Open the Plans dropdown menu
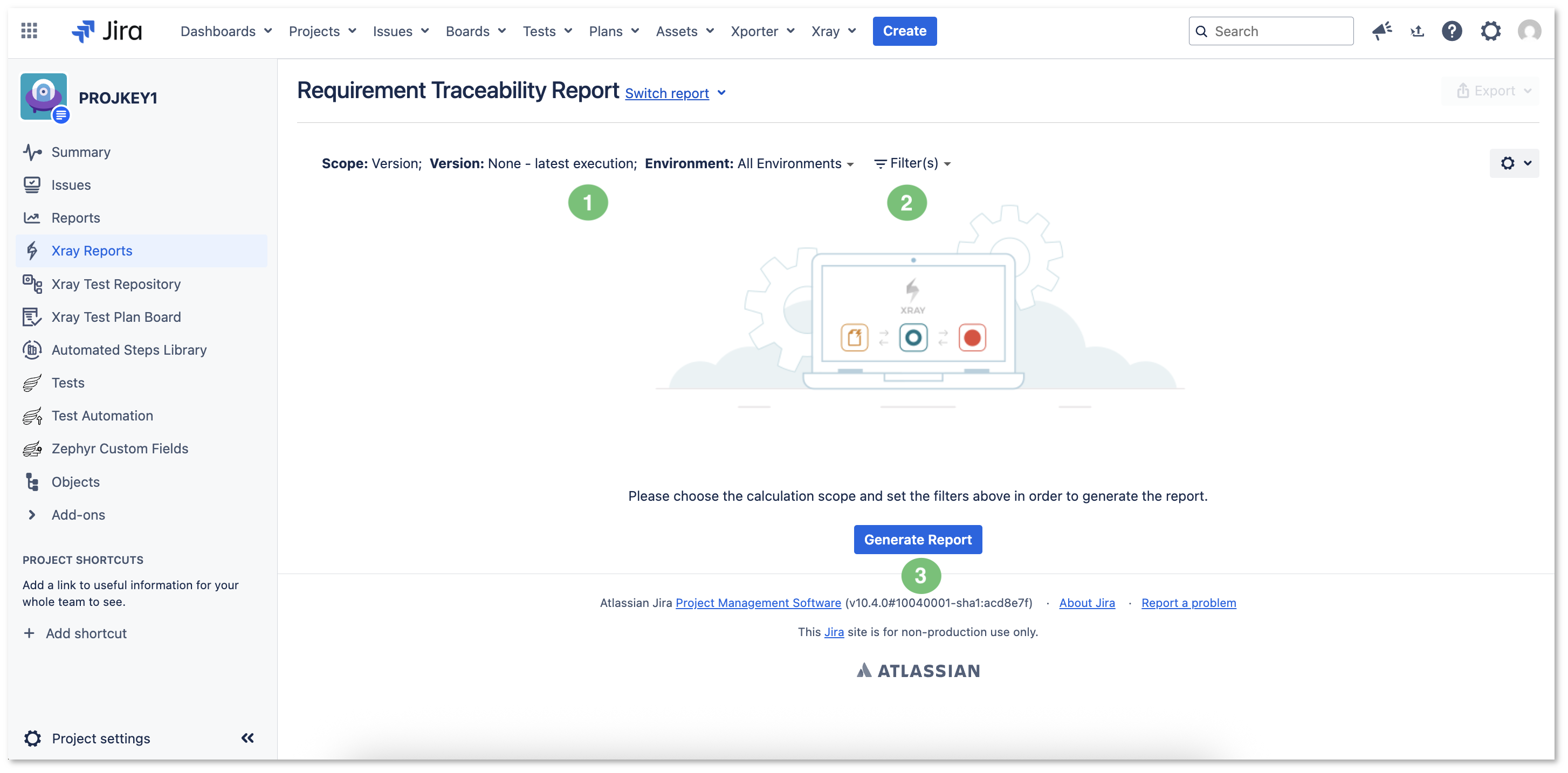The width and height of the screenshot is (1568, 773). [614, 31]
